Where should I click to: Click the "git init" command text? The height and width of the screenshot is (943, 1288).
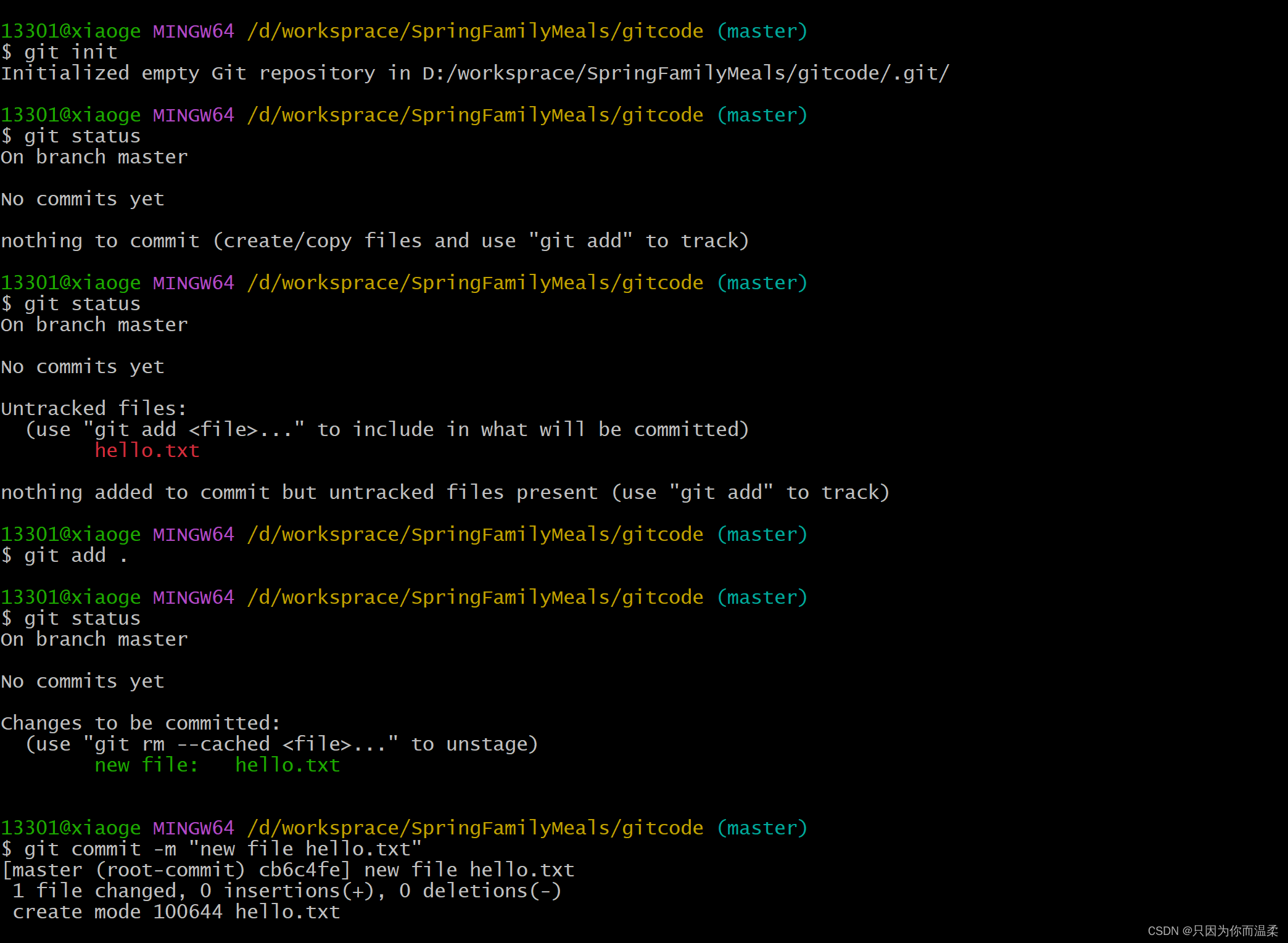point(70,52)
